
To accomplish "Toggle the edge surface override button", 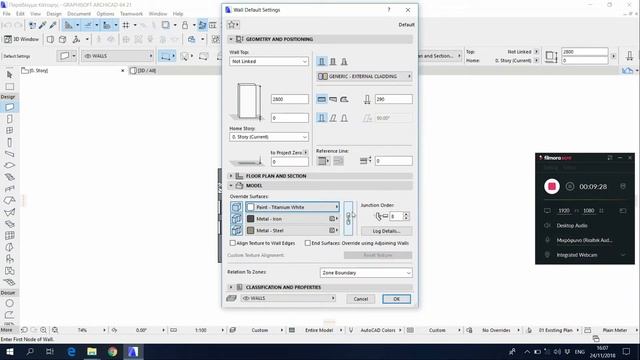I will point(237,219).
